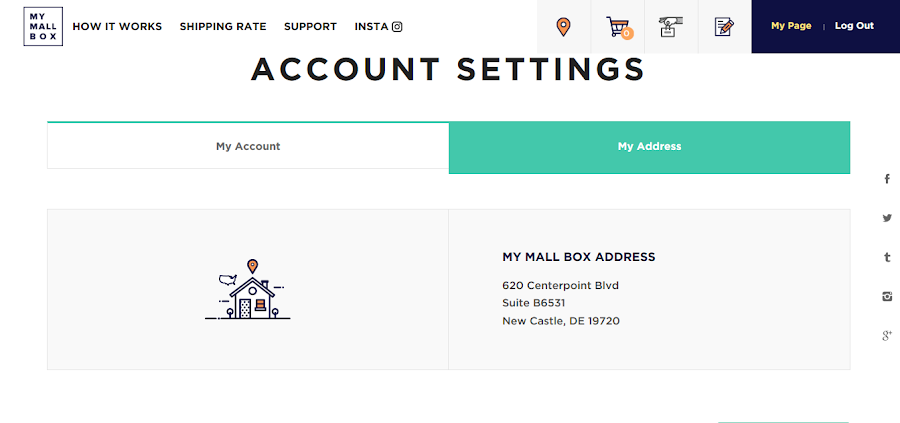Select the My Address tab

(x=649, y=147)
